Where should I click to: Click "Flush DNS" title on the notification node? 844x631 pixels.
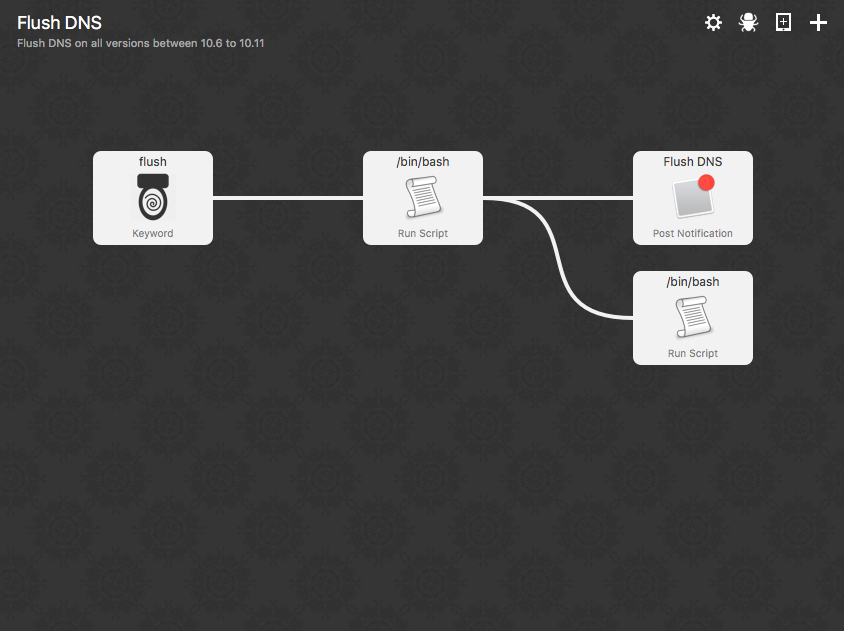[x=692, y=161]
